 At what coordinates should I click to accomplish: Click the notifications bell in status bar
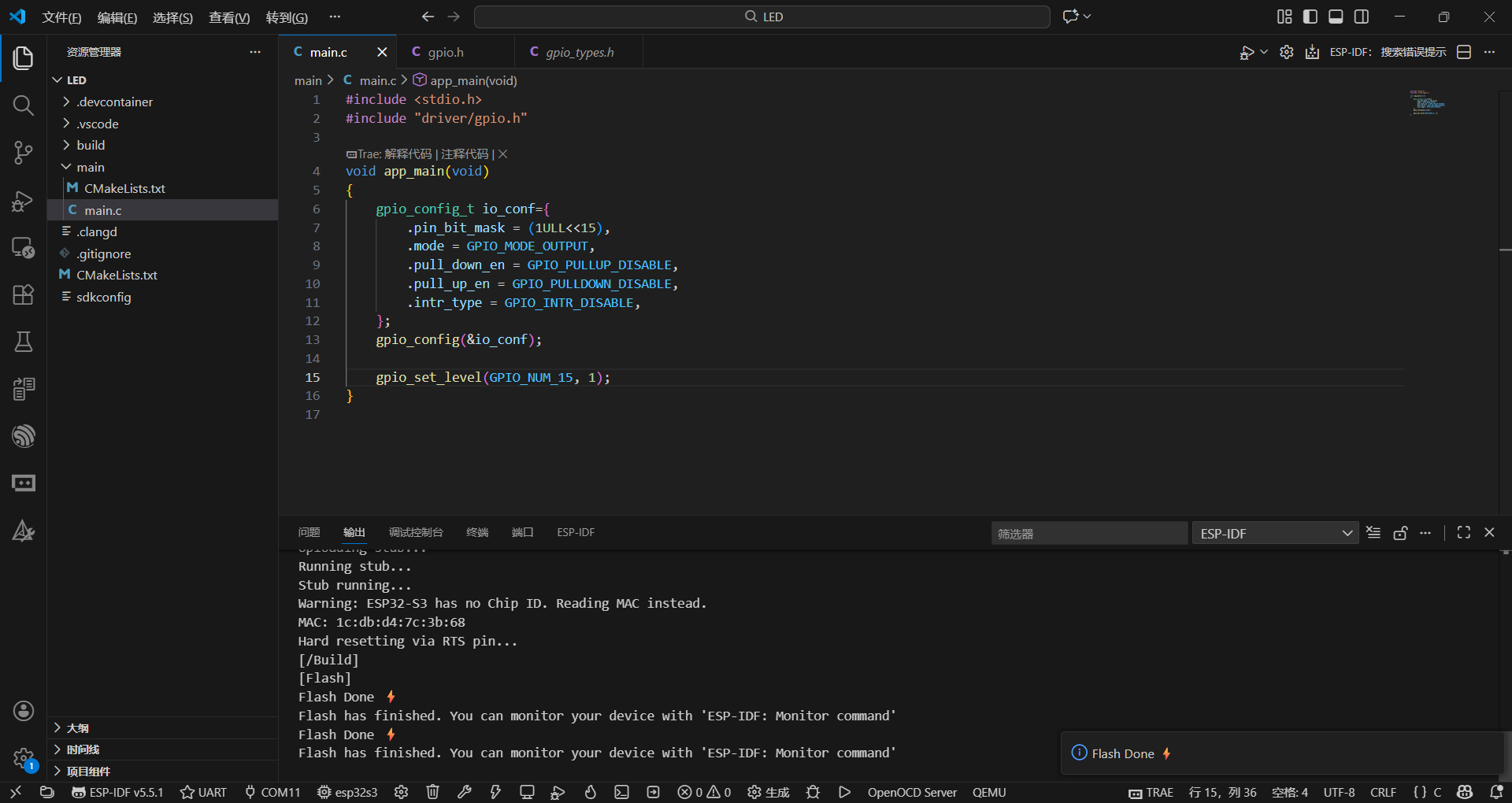coord(1496,792)
